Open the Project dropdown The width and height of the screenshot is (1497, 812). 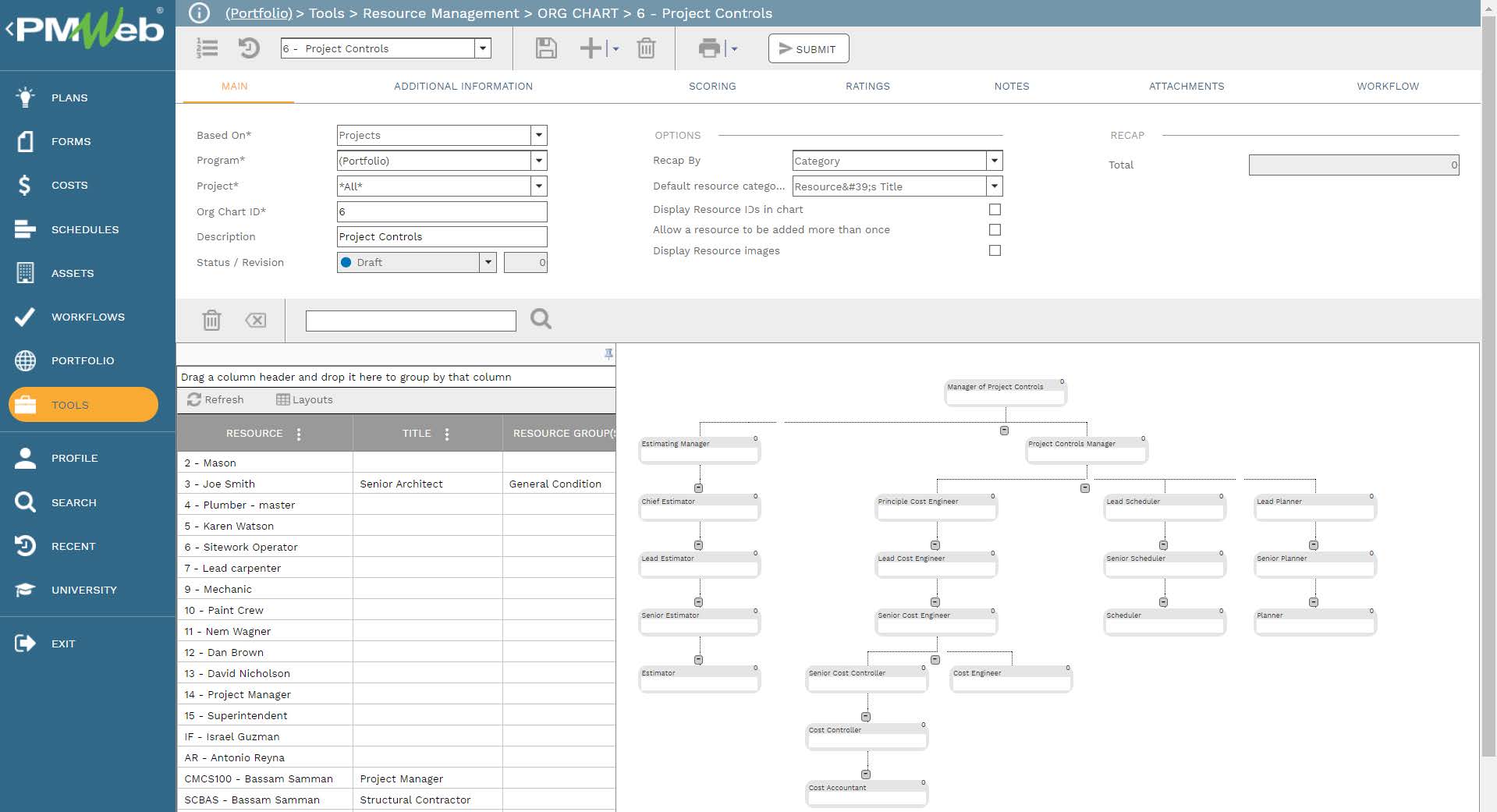click(538, 186)
